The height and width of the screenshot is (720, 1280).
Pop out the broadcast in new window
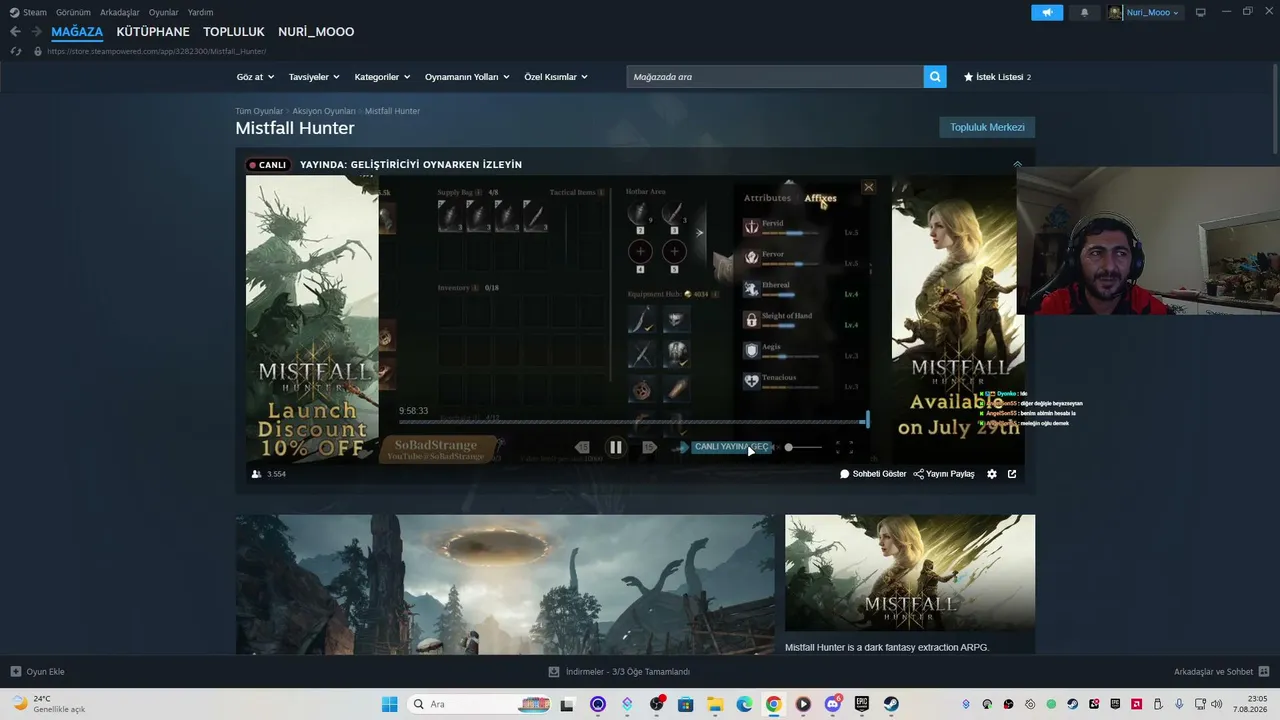(1012, 474)
